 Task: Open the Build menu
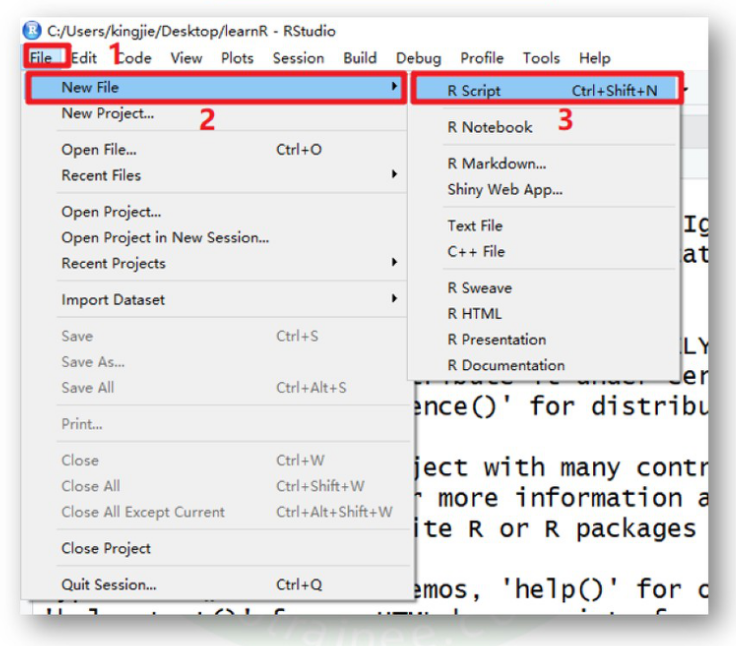(360, 58)
